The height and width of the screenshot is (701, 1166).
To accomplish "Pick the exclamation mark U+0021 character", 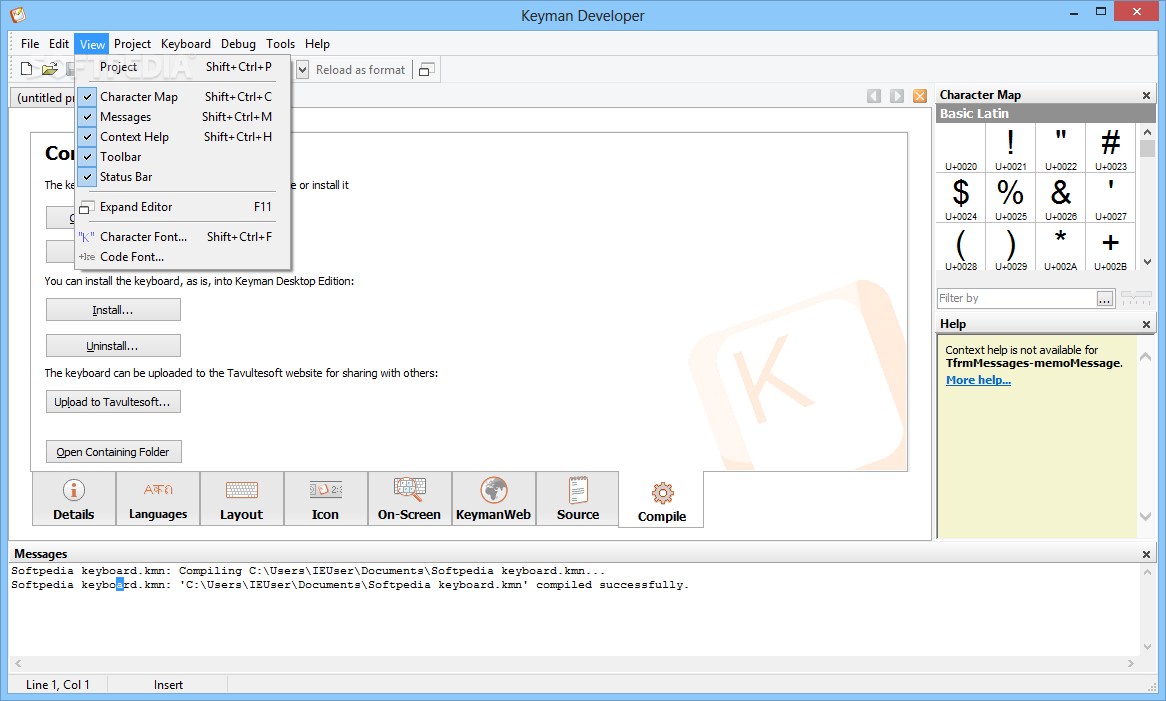I will point(1011,148).
